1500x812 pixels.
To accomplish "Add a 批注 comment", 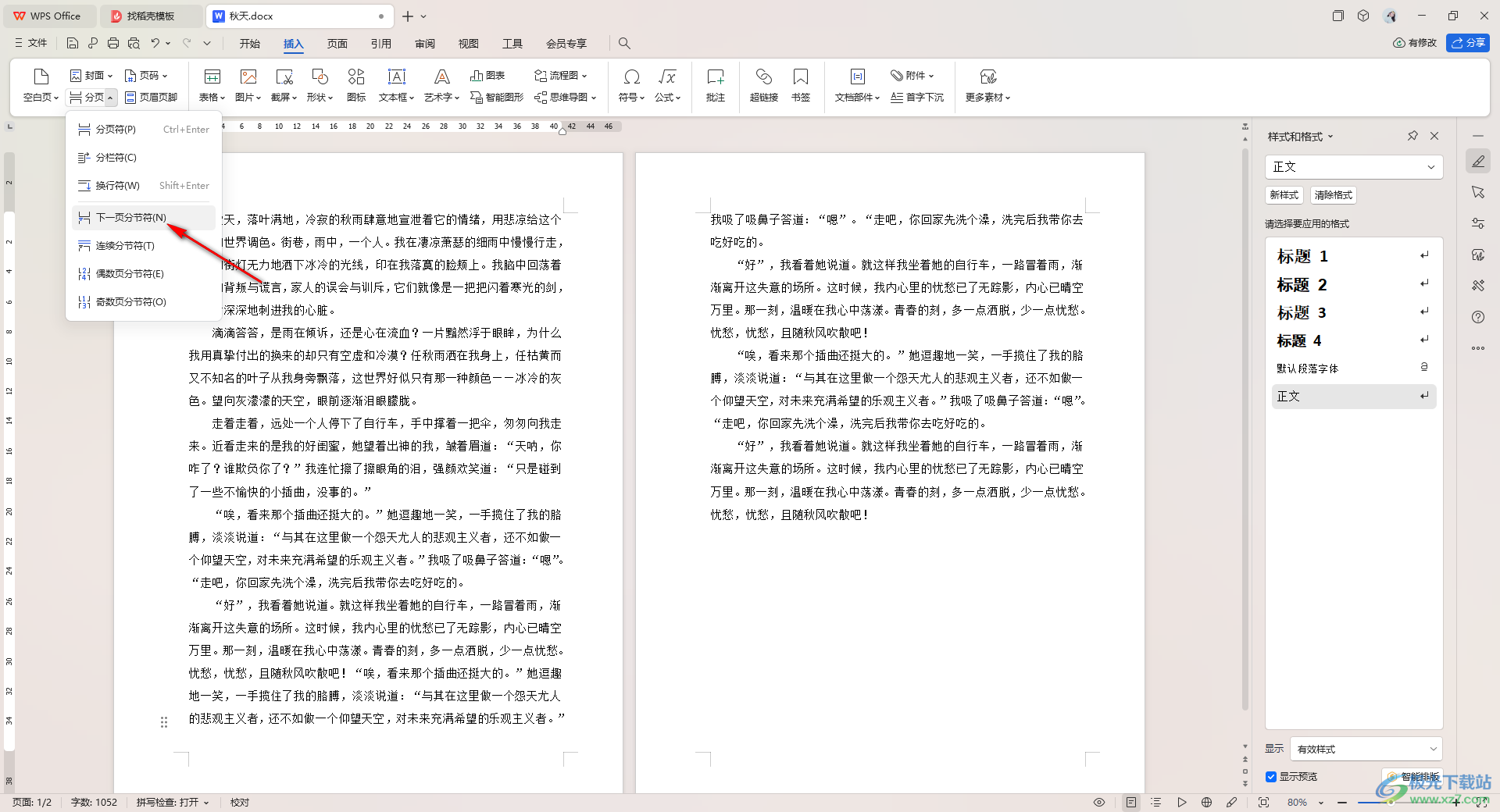I will [x=716, y=85].
